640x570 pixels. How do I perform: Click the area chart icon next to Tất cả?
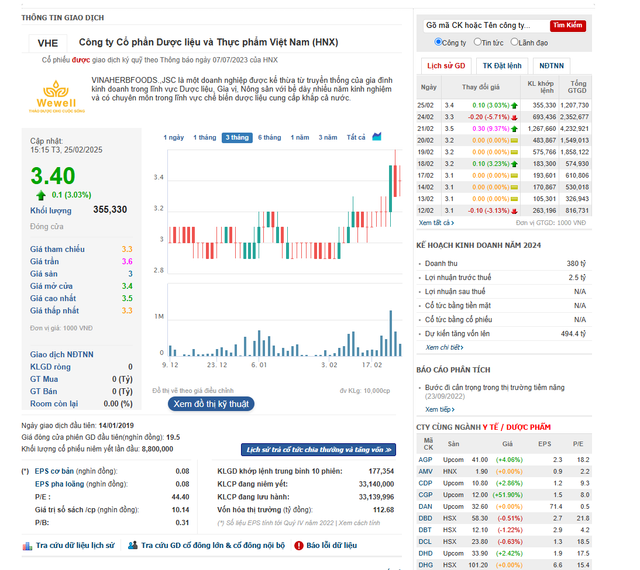point(377,137)
